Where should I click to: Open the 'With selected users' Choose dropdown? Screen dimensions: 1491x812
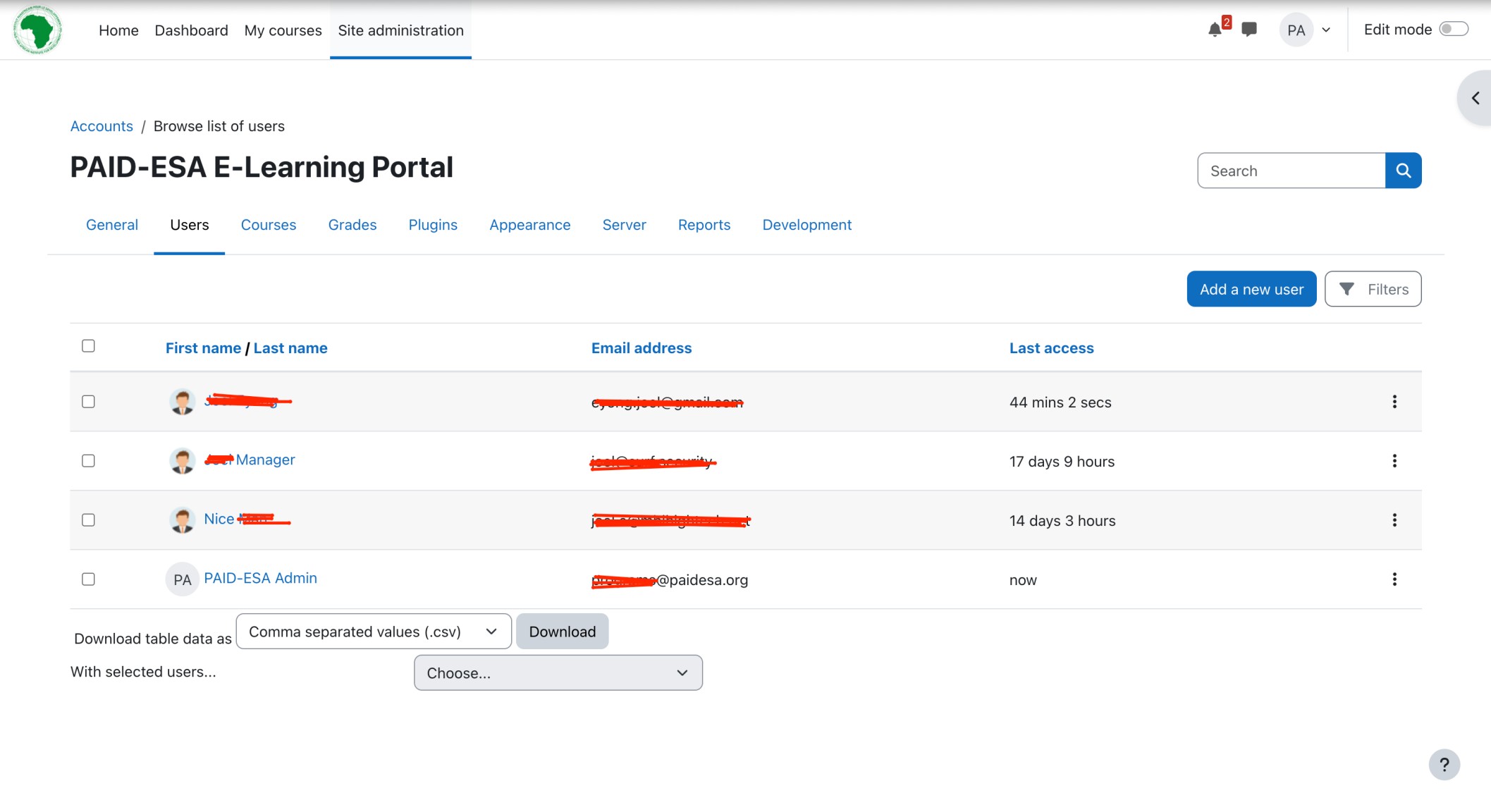[x=558, y=672]
